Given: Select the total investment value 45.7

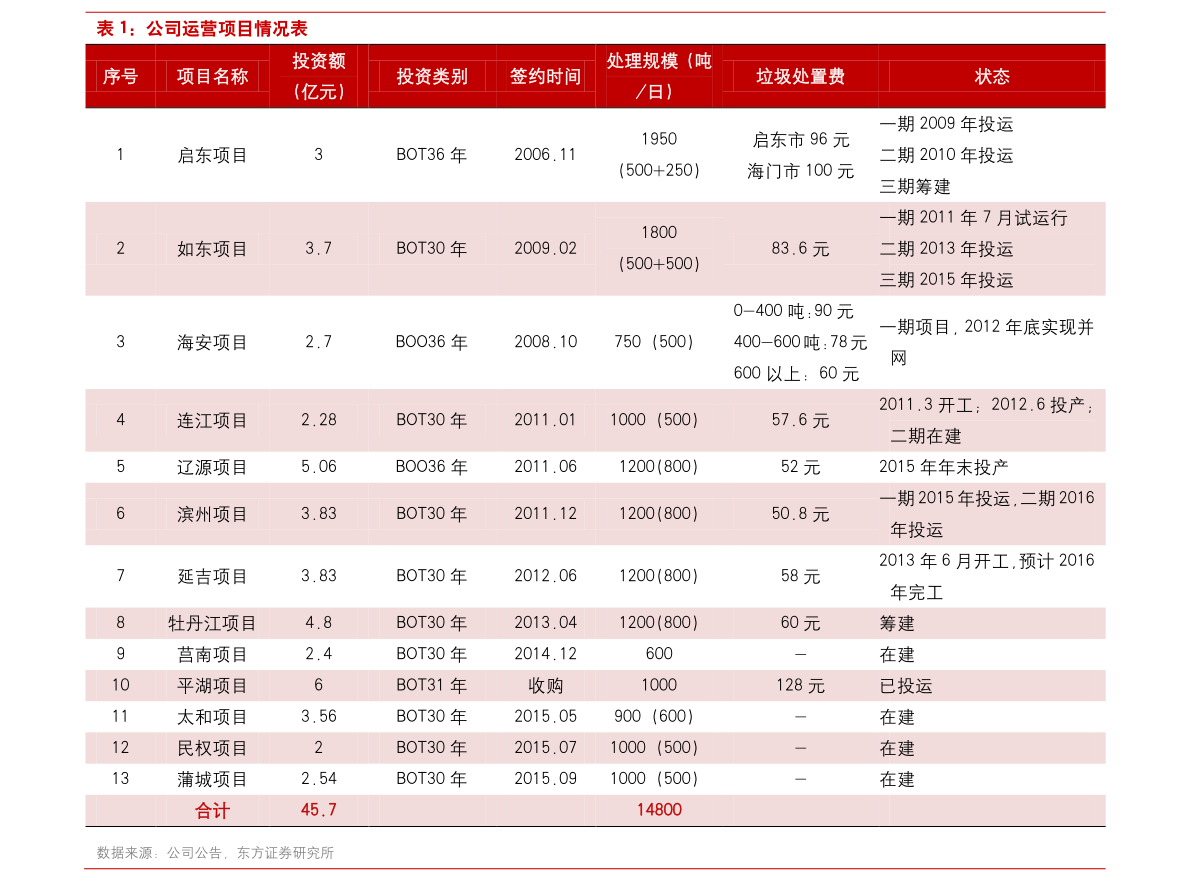Looking at the screenshot, I should click(x=318, y=810).
